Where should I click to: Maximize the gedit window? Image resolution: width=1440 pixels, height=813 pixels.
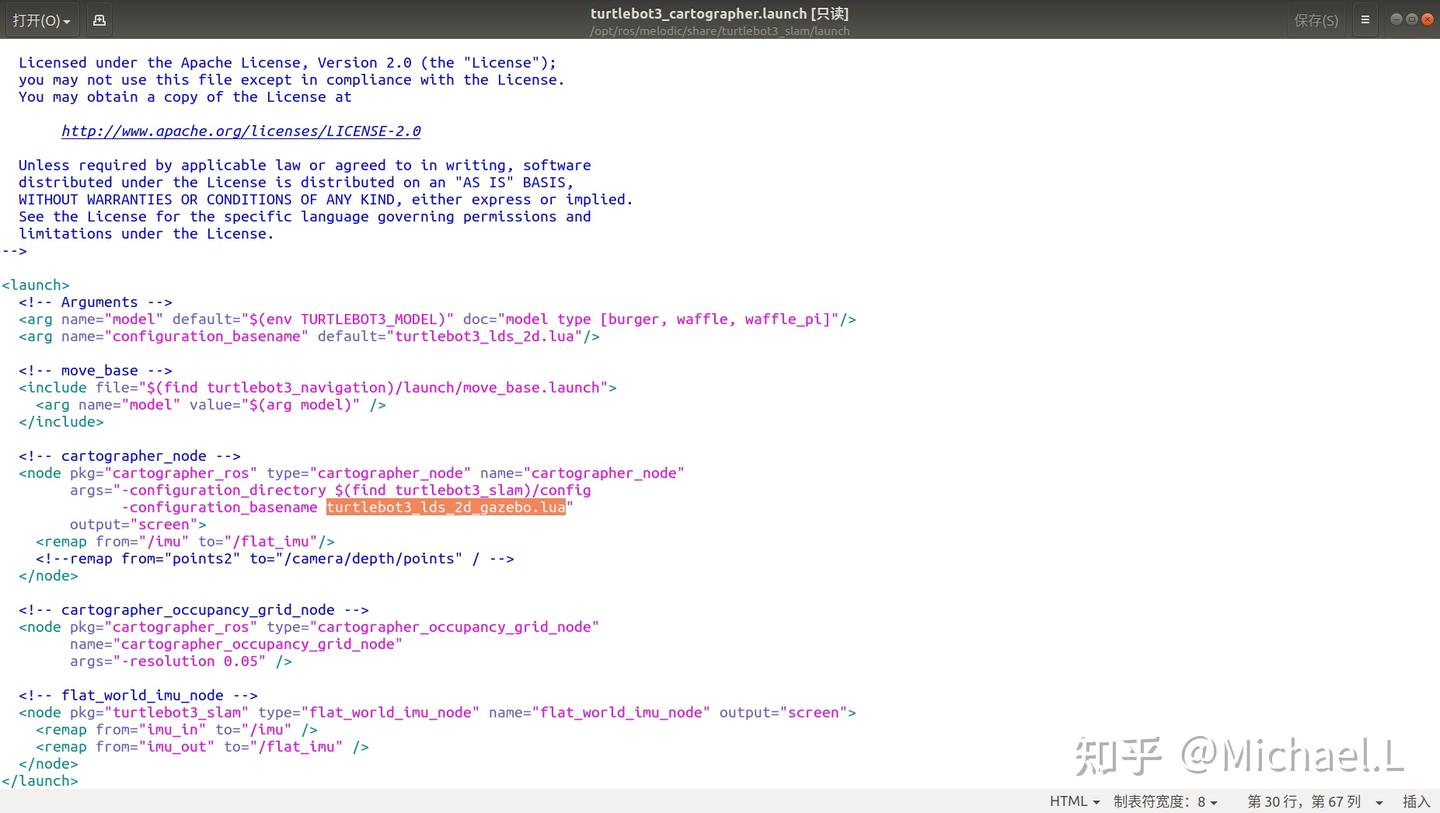click(1411, 19)
